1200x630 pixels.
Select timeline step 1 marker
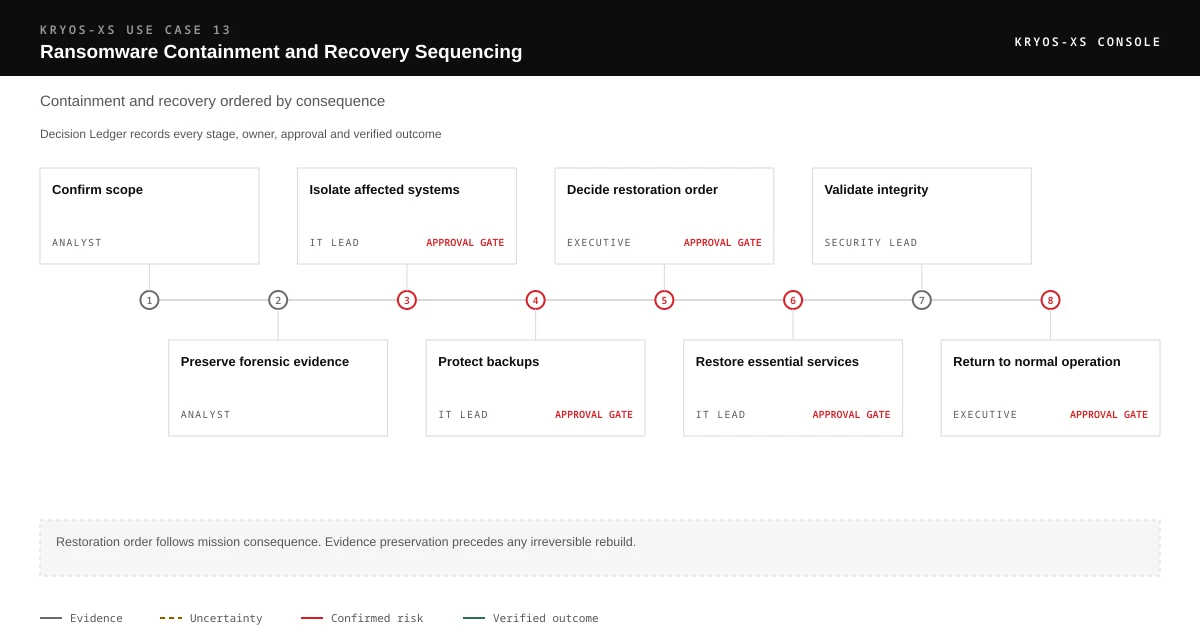coord(149,300)
